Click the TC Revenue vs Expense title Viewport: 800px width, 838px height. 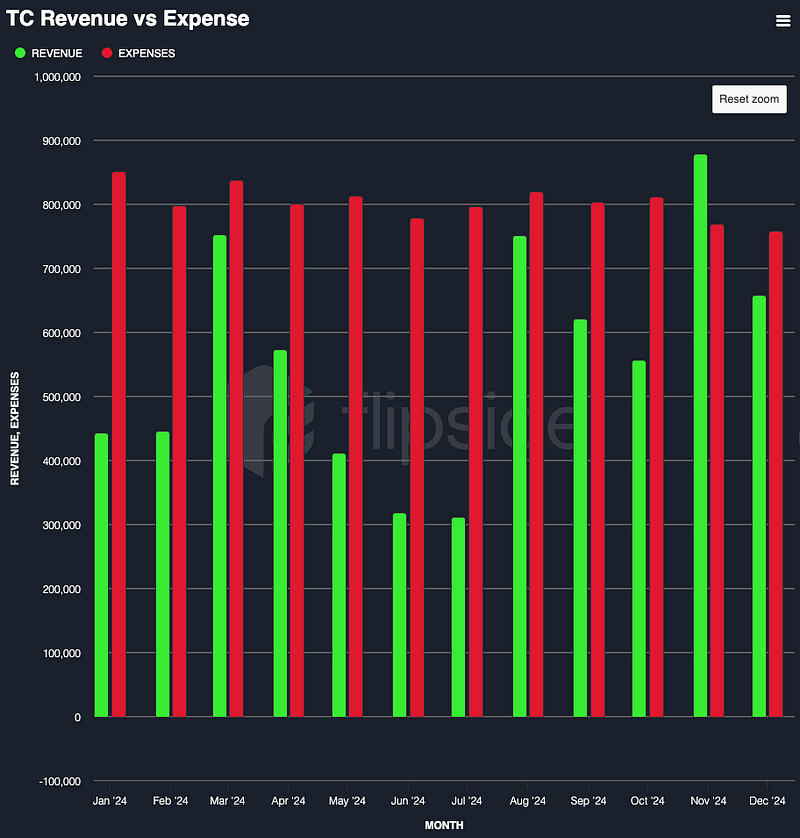point(128,19)
